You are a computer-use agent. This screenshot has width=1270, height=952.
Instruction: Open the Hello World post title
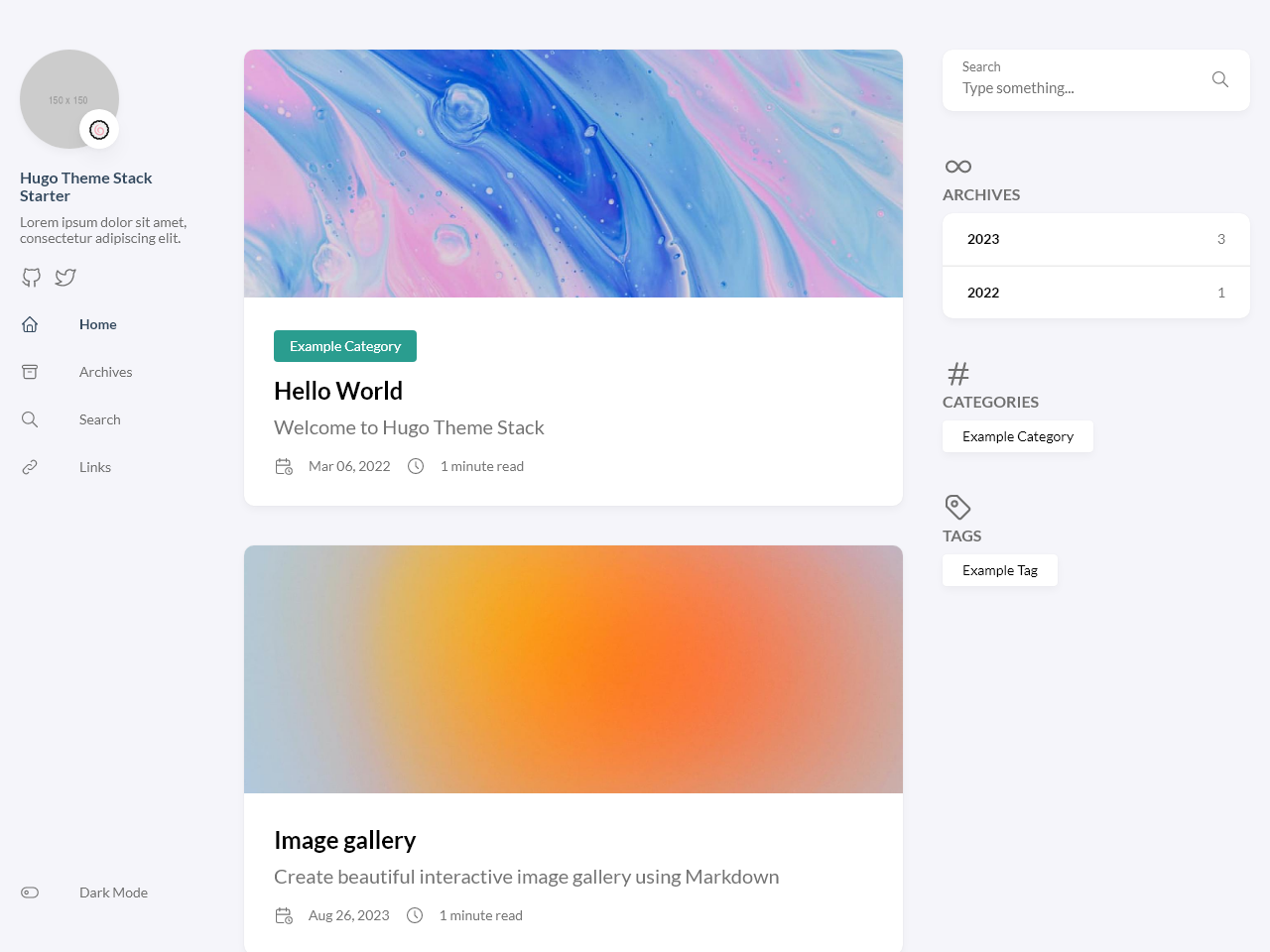click(x=338, y=391)
